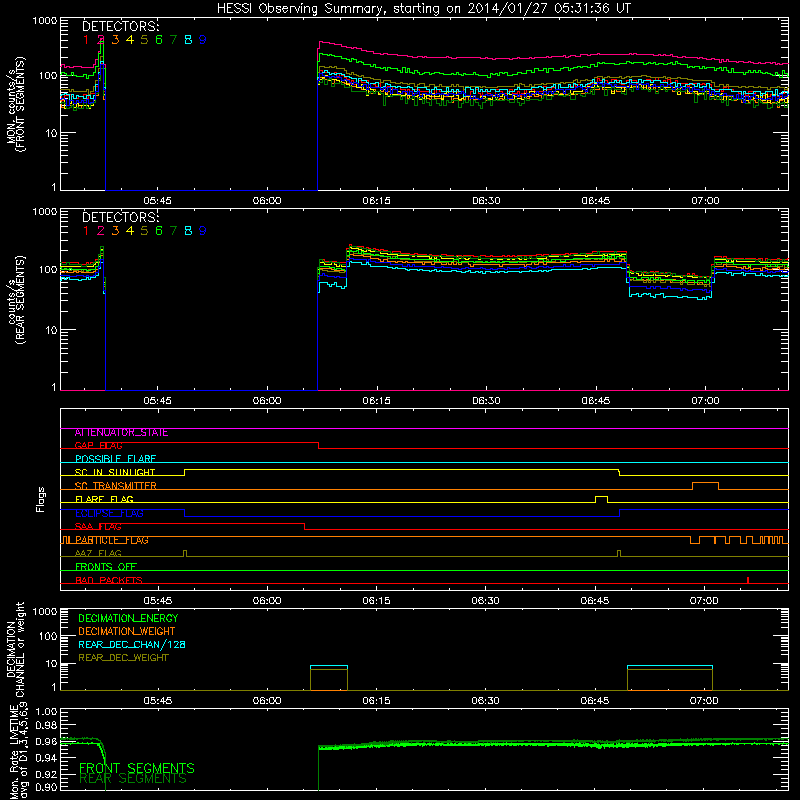
Task: Select olive detector 5 in rear segments legend
Action: coord(144,231)
